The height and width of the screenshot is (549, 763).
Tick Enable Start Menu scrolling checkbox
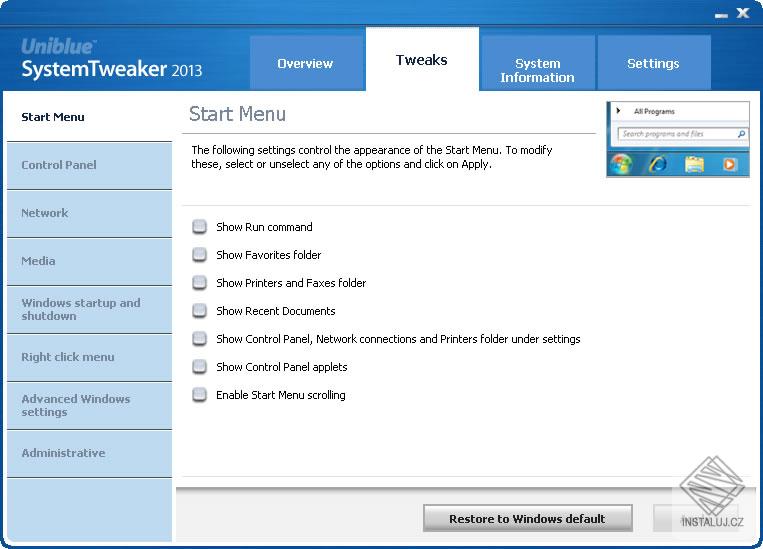tap(199, 395)
